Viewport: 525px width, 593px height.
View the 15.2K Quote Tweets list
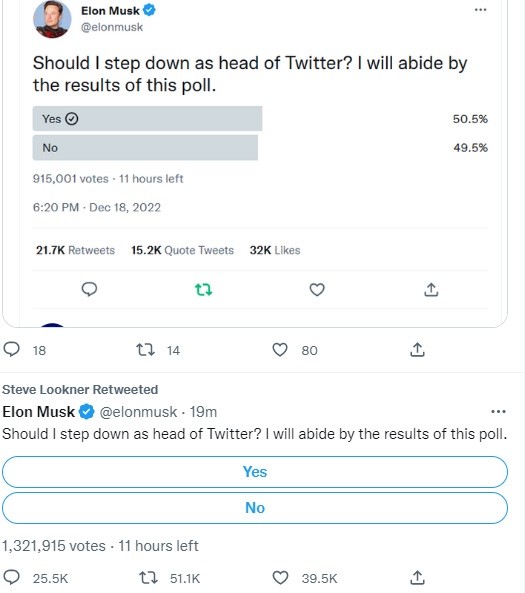(x=182, y=250)
